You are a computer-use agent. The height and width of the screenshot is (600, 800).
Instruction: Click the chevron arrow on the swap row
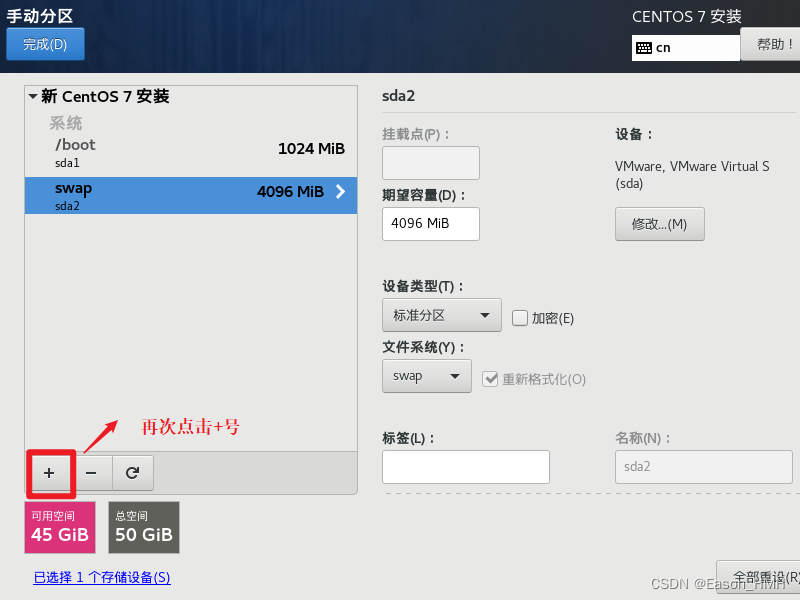coord(340,191)
